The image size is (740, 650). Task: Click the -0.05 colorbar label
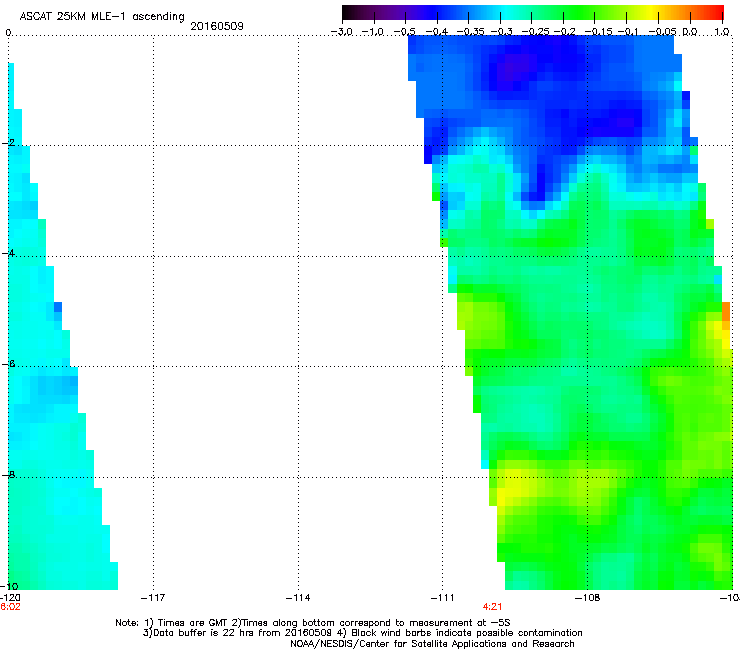[x=663, y=32]
